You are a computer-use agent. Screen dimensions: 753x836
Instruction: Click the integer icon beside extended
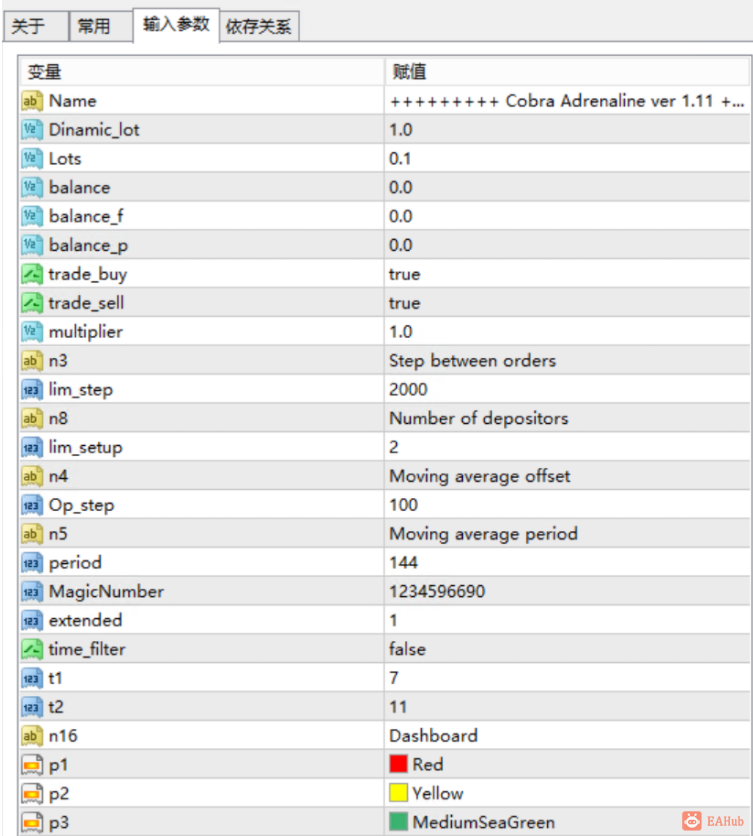click(x=31, y=621)
